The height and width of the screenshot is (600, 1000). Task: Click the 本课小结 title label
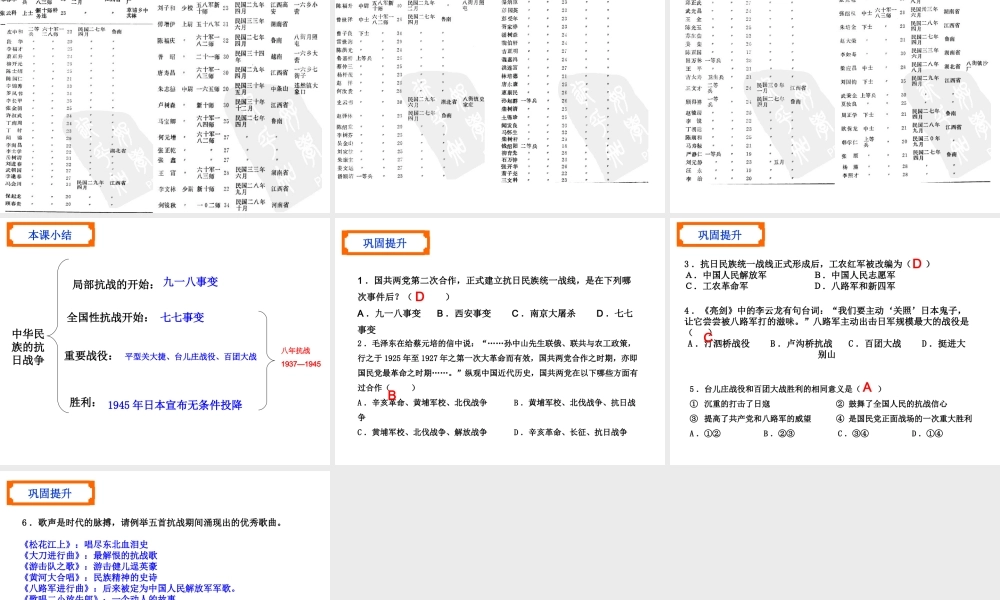[50, 235]
